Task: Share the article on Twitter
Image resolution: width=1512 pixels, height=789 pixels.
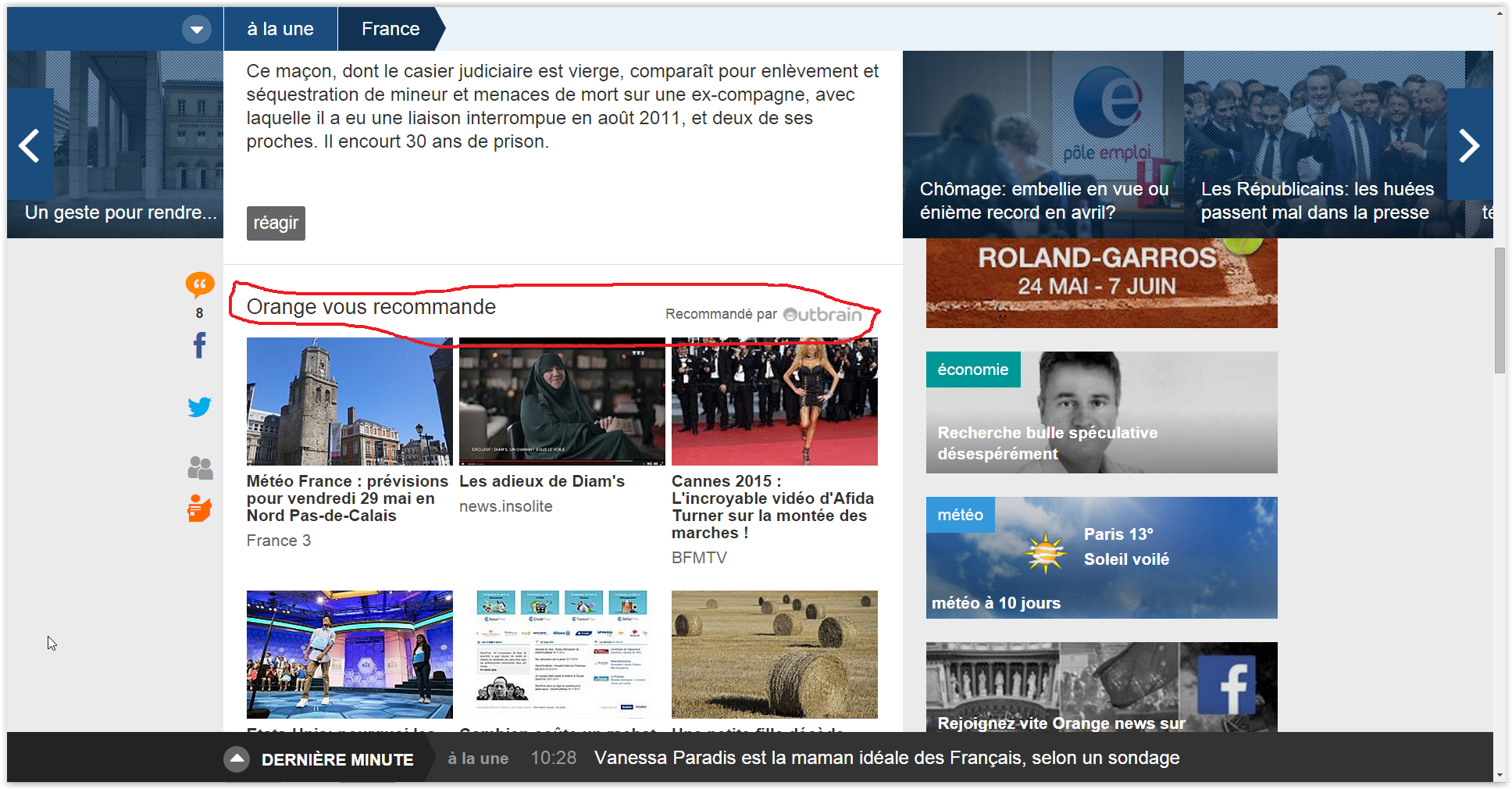Action: click(x=199, y=407)
